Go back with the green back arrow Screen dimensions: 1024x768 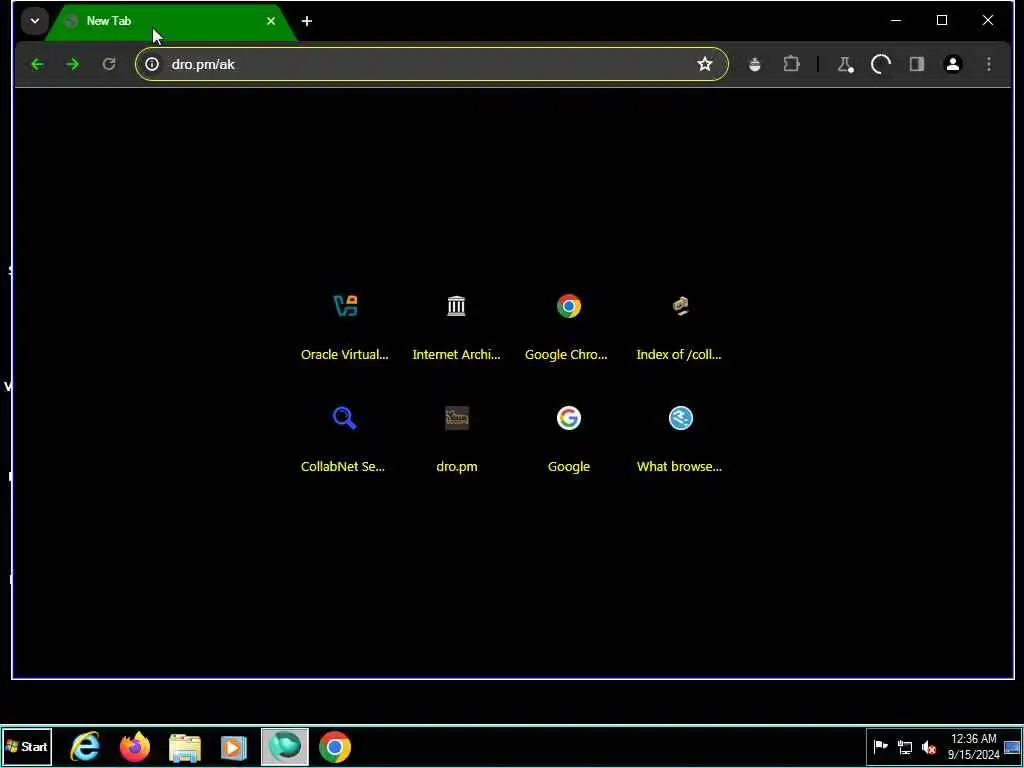(x=37, y=64)
